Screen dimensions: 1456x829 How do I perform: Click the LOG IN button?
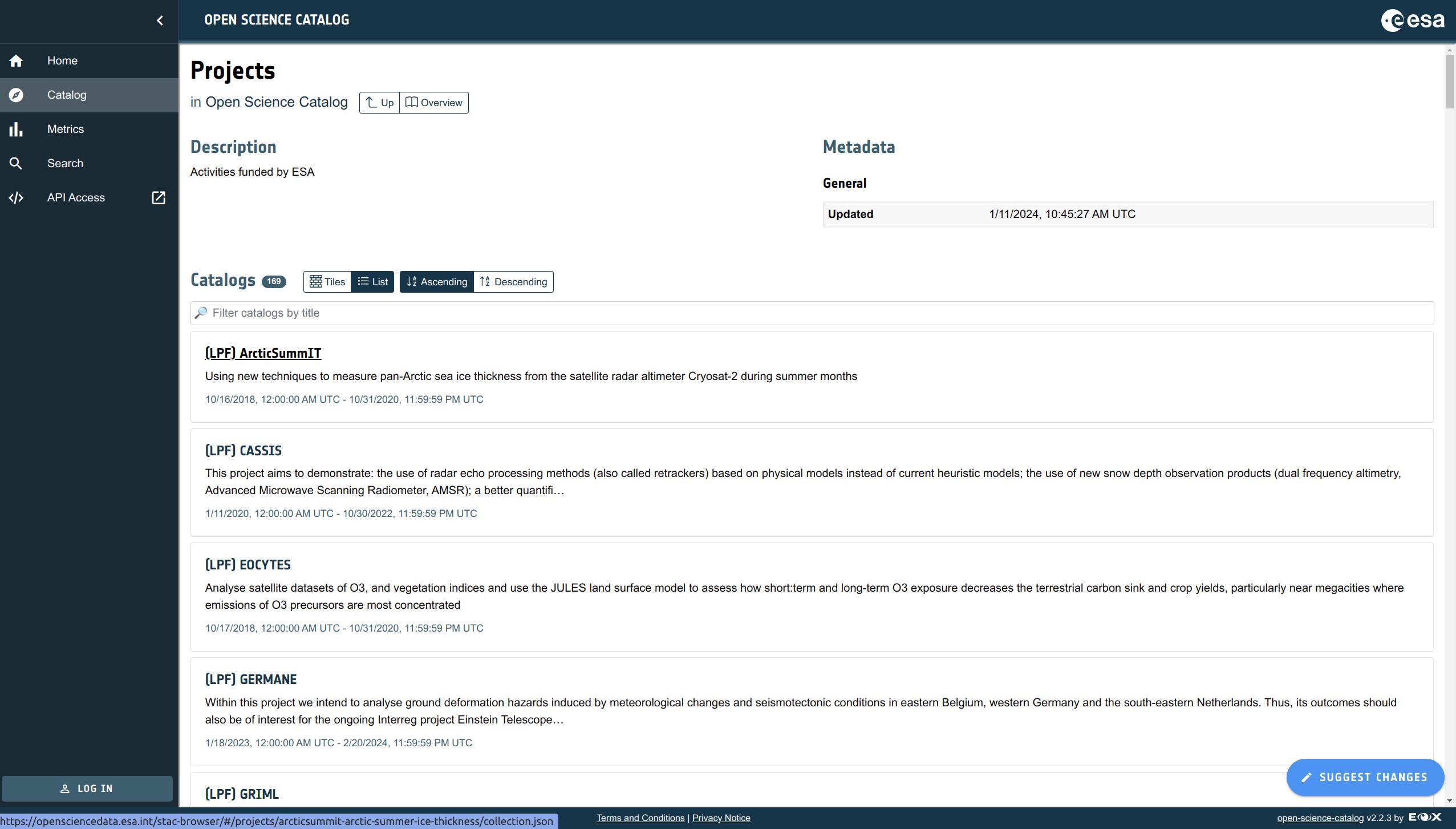click(x=87, y=788)
